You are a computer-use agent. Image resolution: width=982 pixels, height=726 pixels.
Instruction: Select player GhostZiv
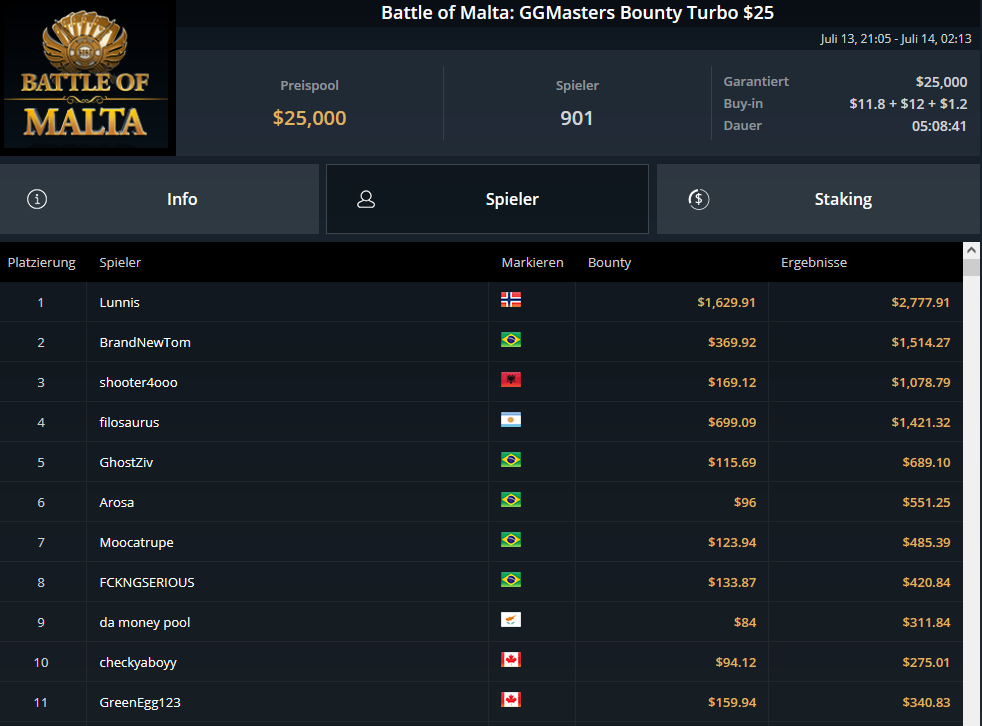(x=126, y=463)
